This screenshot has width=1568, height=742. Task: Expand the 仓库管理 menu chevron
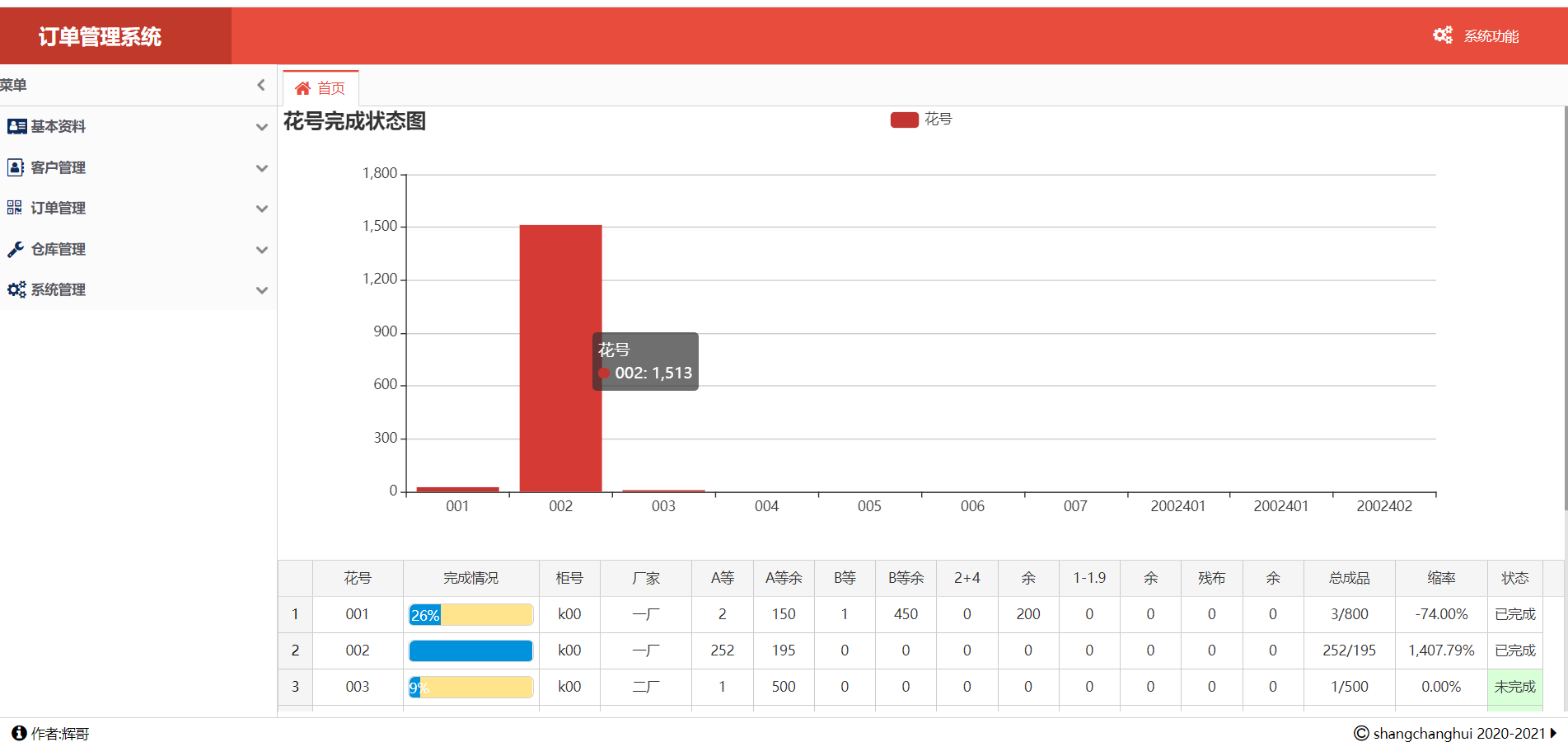(262, 250)
